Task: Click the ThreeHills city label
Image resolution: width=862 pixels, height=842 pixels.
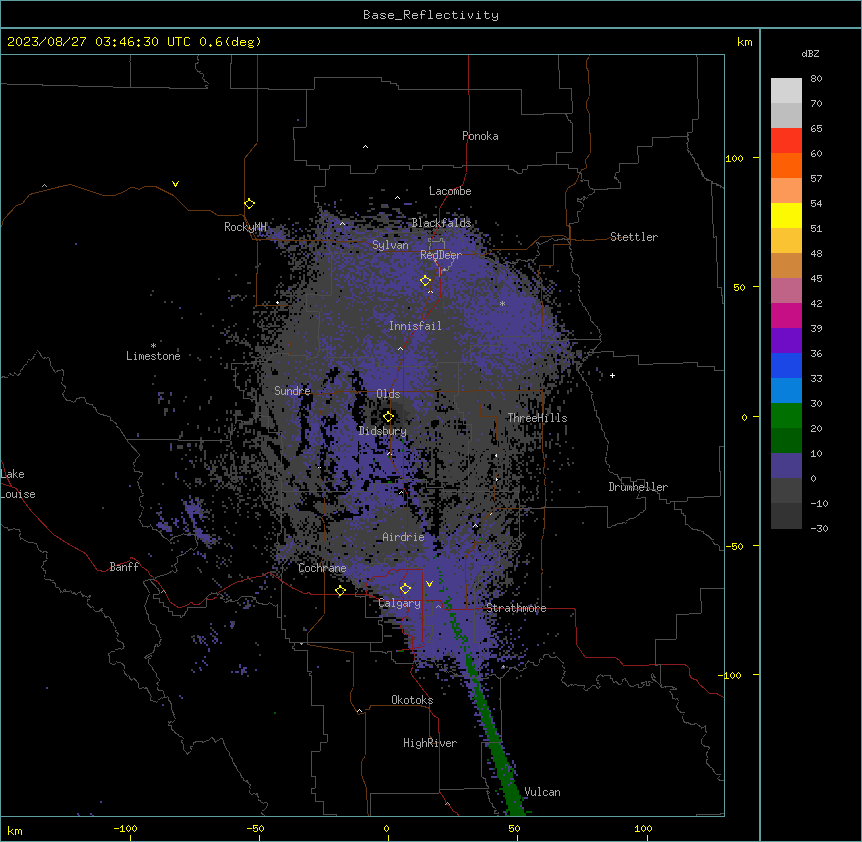Action: (537, 418)
